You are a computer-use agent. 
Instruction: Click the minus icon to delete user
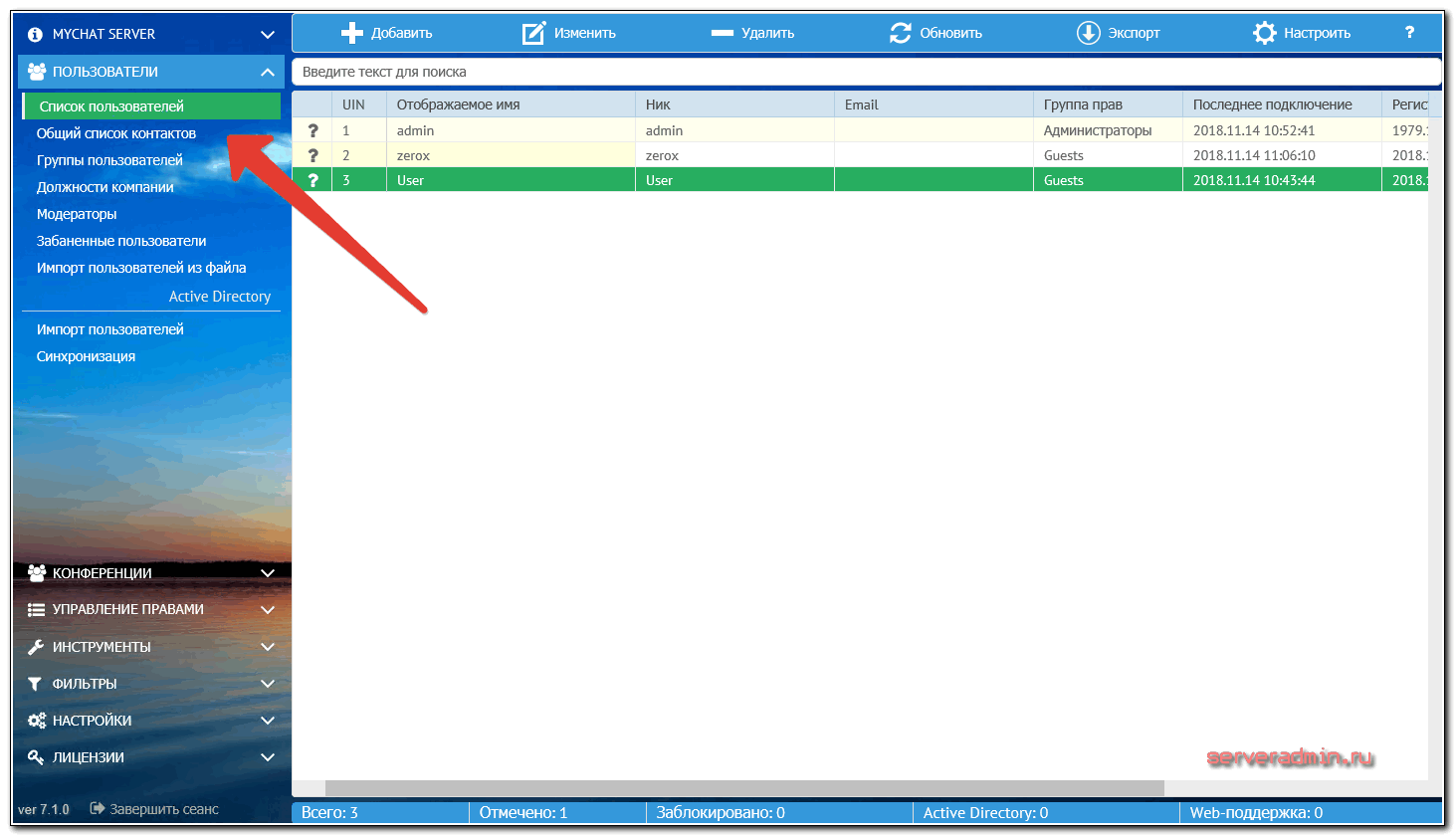point(722,33)
